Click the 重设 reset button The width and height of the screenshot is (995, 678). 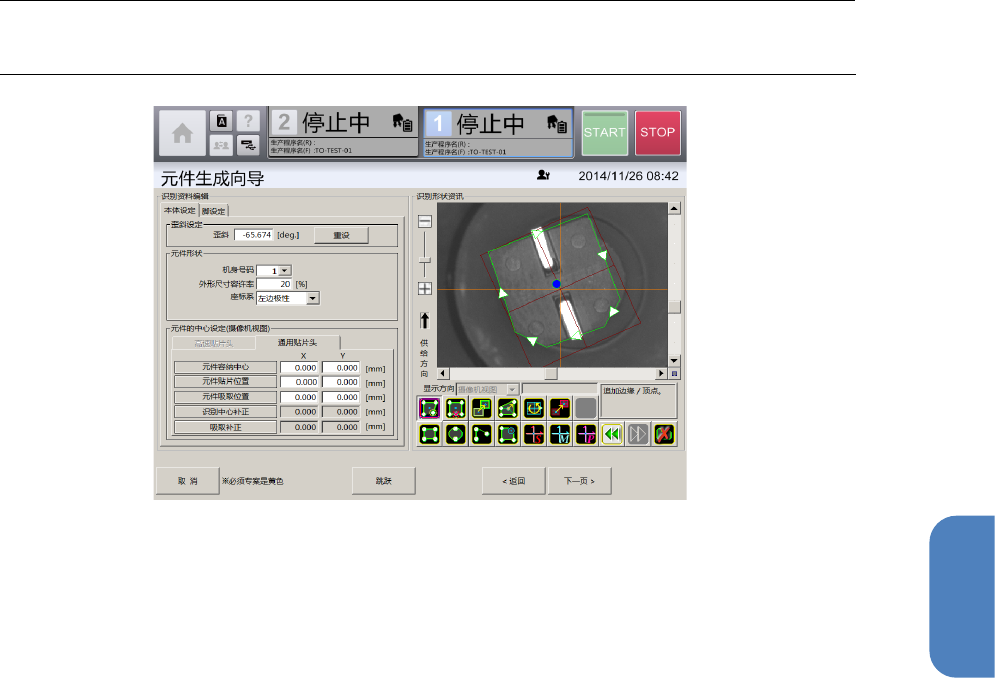[x=341, y=235]
